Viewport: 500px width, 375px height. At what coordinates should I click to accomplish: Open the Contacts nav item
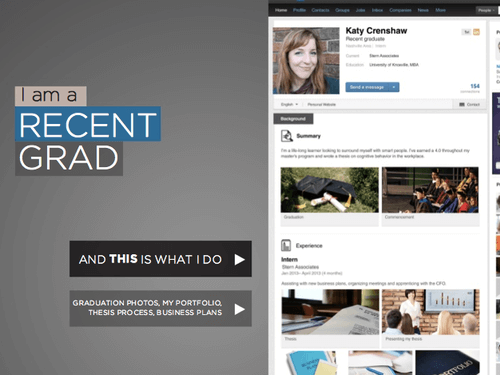(x=320, y=10)
